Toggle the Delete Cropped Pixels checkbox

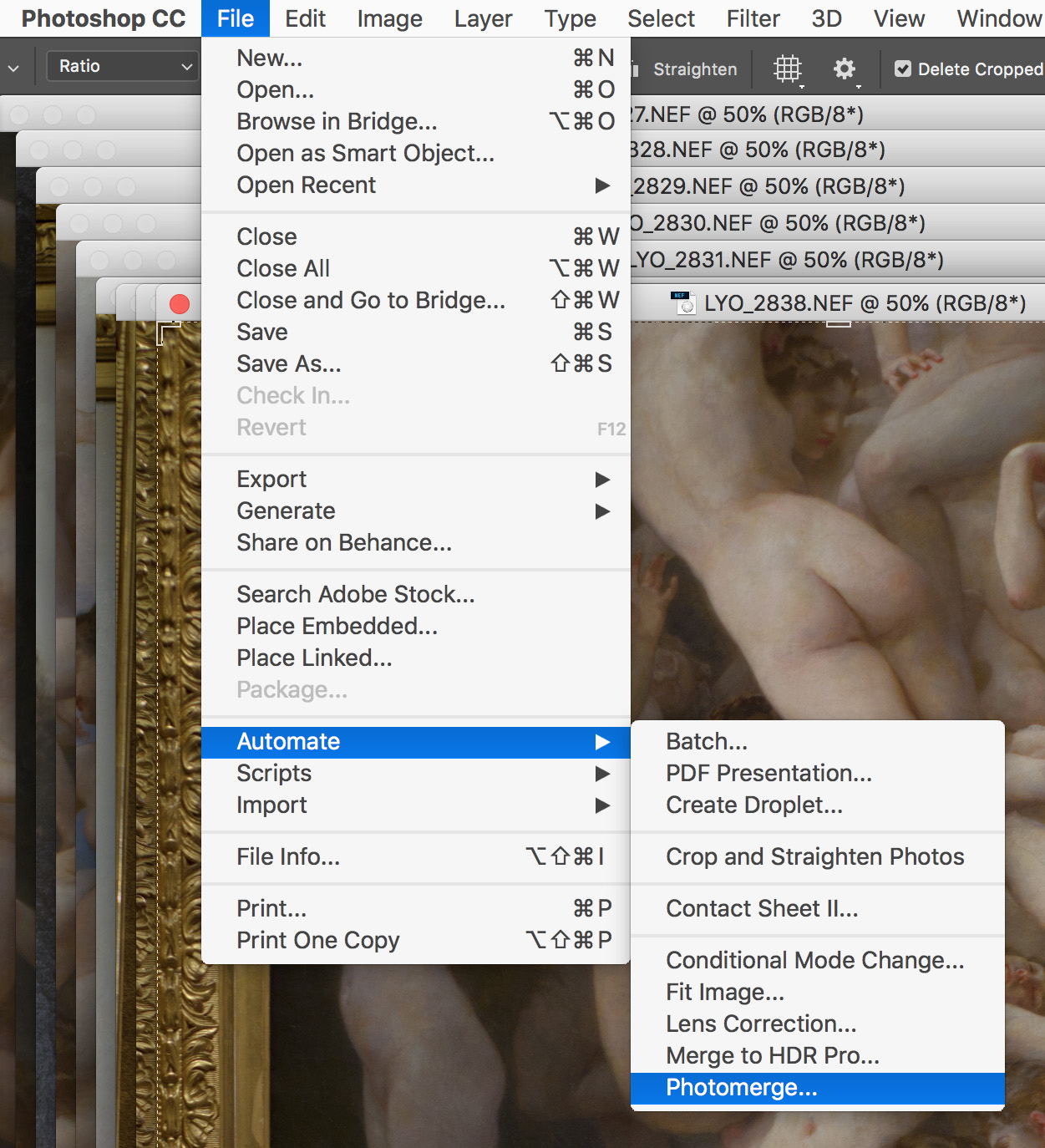pos(903,69)
